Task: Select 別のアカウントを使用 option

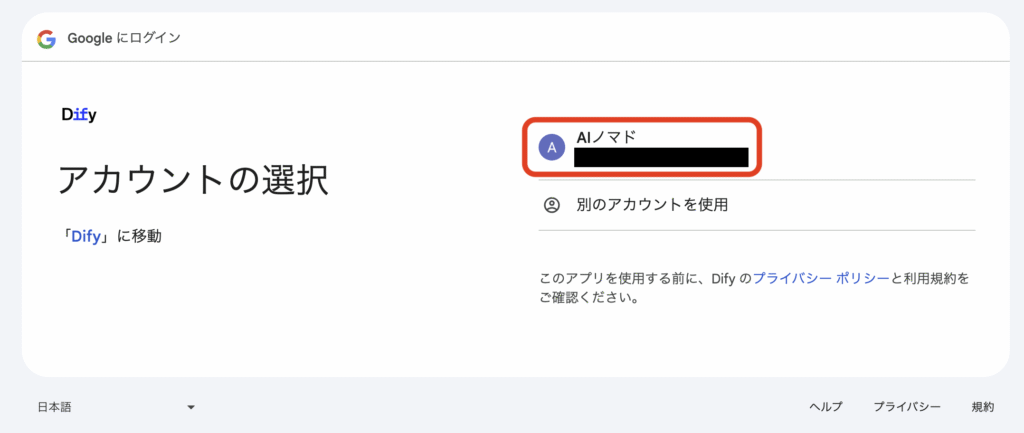Action: pos(652,205)
